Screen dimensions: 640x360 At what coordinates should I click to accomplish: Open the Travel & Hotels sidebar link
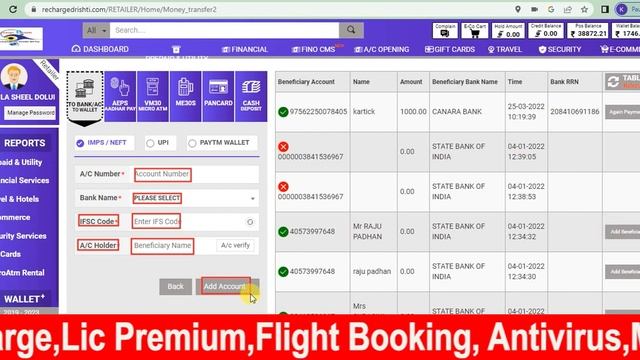[x=20, y=199]
